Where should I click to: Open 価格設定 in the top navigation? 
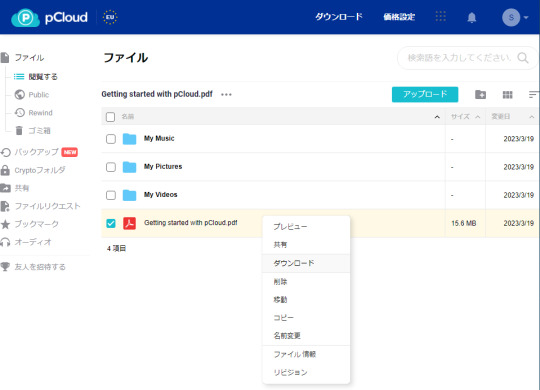(x=399, y=17)
